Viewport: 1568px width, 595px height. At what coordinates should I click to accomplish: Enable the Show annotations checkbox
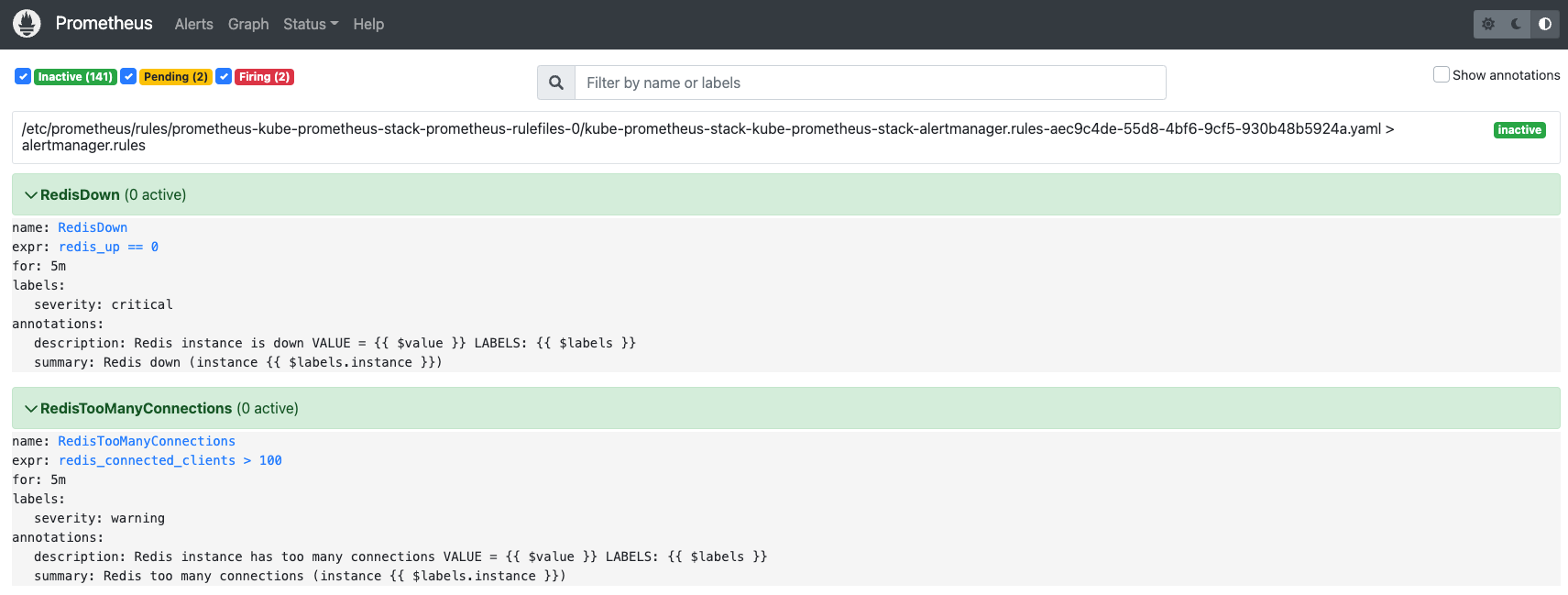pos(1442,74)
